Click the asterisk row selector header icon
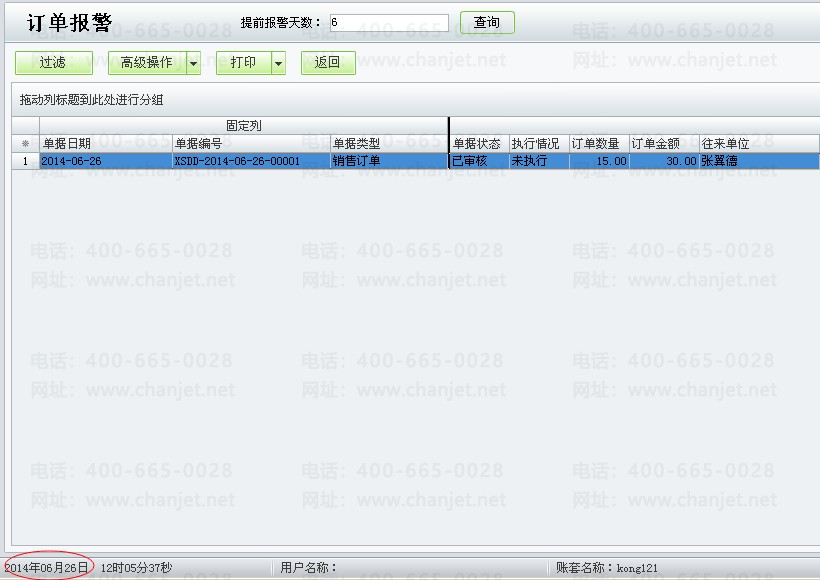The image size is (820, 580). coord(25,143)
